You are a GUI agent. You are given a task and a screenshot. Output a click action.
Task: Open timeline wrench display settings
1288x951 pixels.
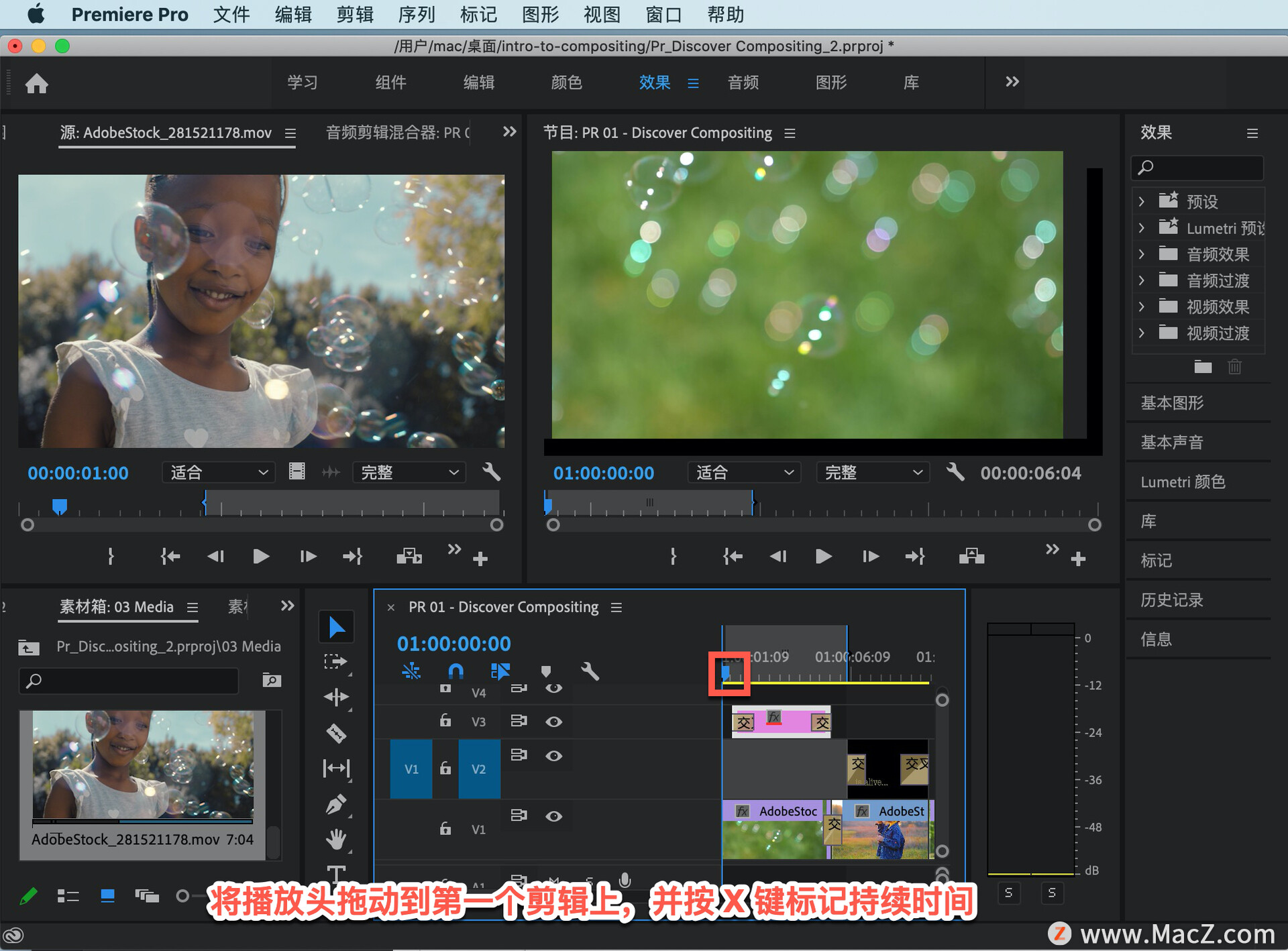[590, 671]
